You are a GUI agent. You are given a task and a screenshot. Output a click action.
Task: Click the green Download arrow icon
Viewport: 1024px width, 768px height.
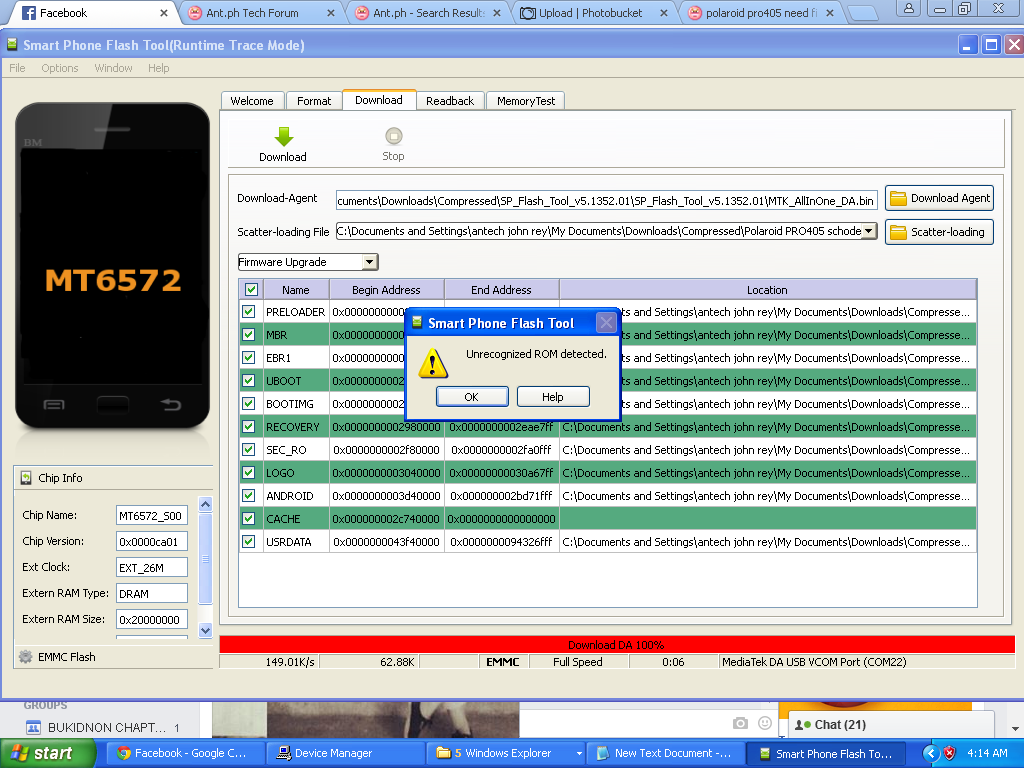pyautogui.click(x=283, y=136)
